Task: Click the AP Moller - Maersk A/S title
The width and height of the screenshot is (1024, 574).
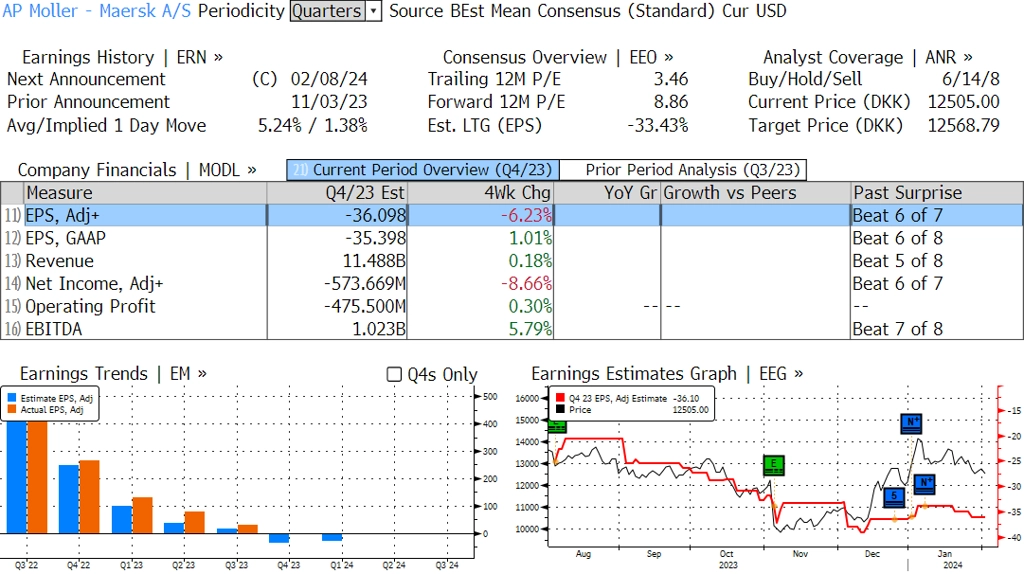Action: 97,11
